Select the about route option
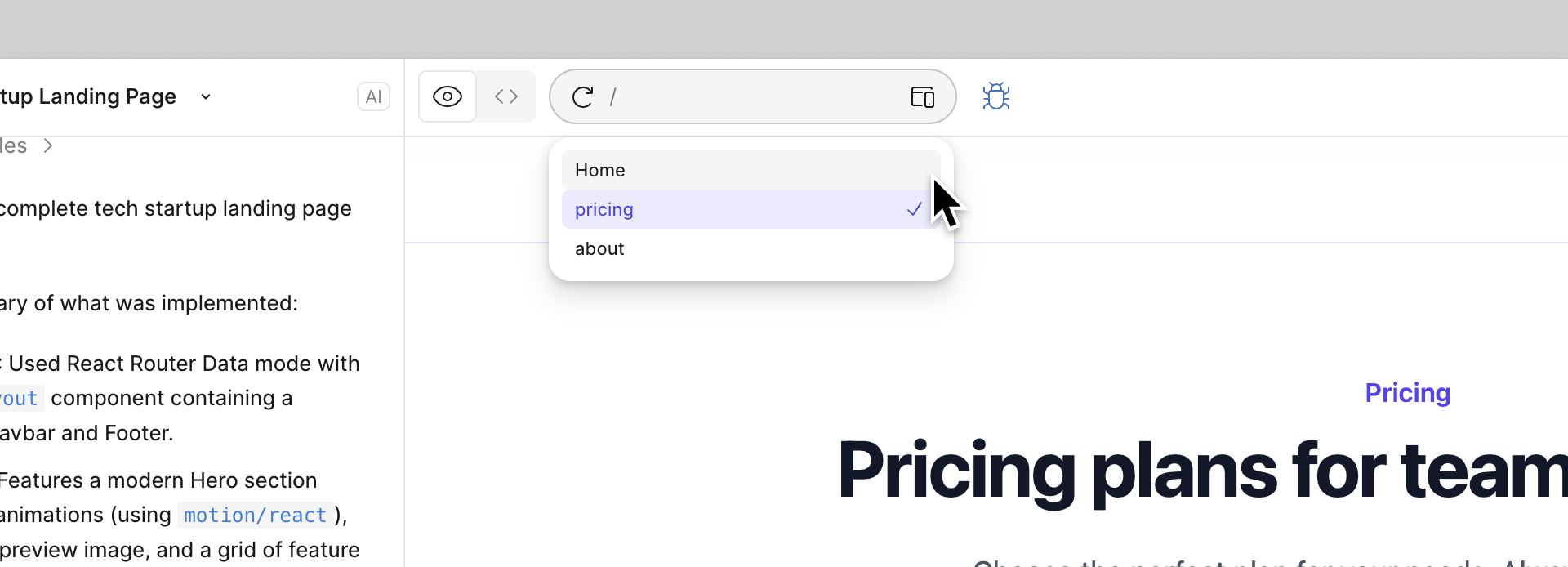1568x567 pixels. 599,249
